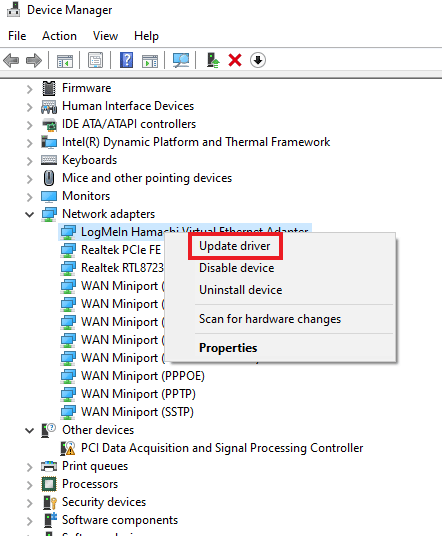Click the Print queues printer icon
Viewport: 442px width, 536px height.
click(x=49, y=466)
